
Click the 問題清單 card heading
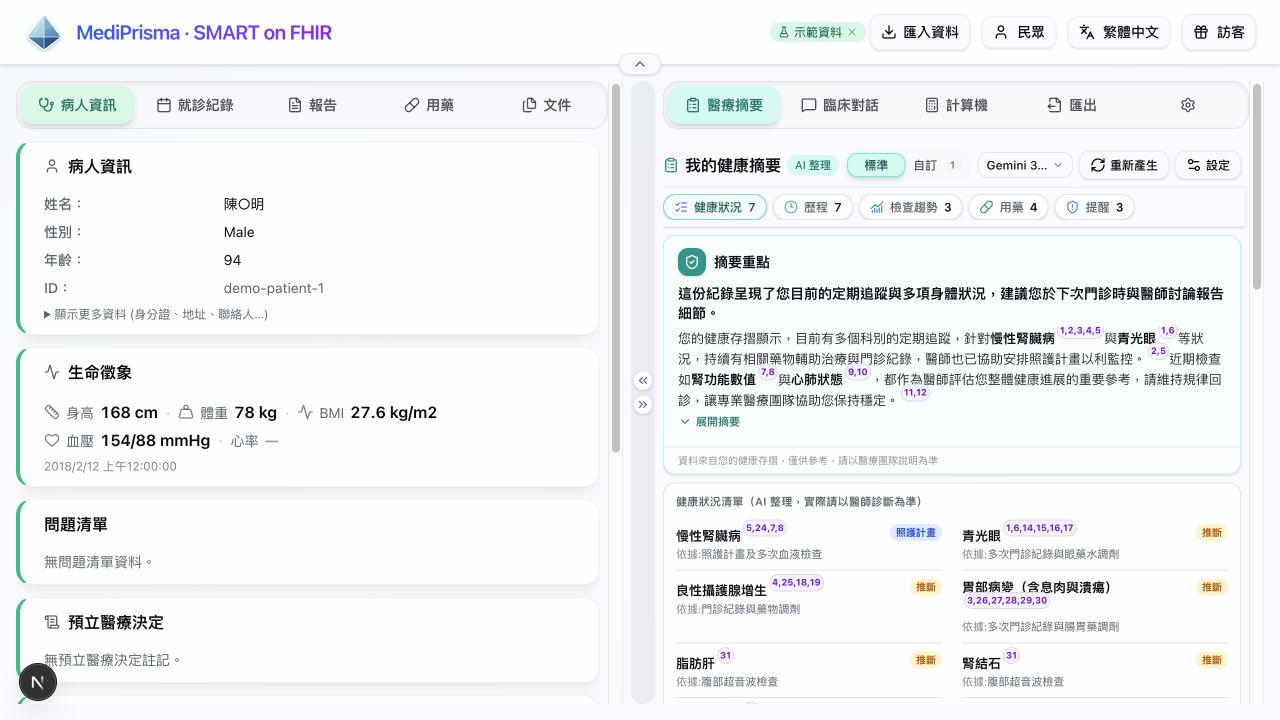(76, 524)
